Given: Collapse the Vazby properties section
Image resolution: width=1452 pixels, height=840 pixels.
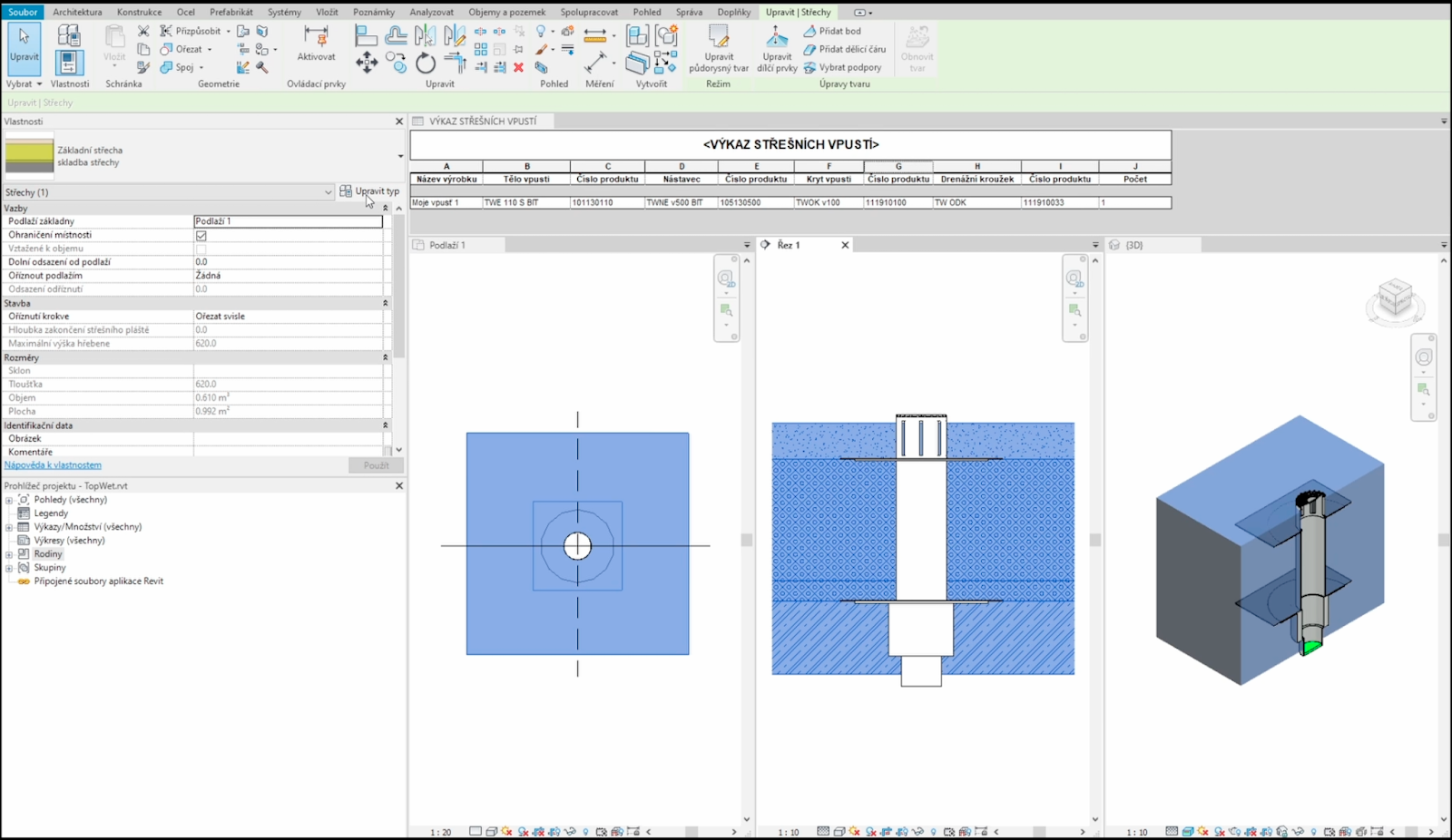Looking at the screenshot, I should [385, 209].
